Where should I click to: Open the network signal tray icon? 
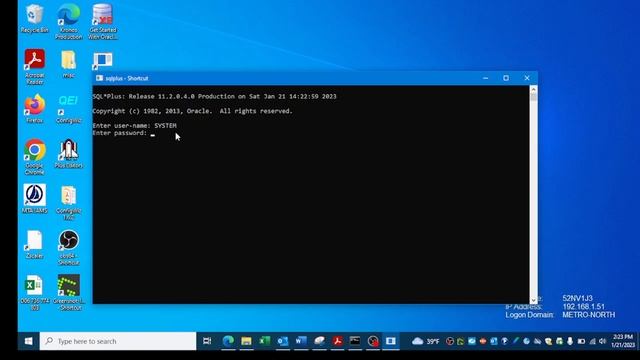(592, 341)
